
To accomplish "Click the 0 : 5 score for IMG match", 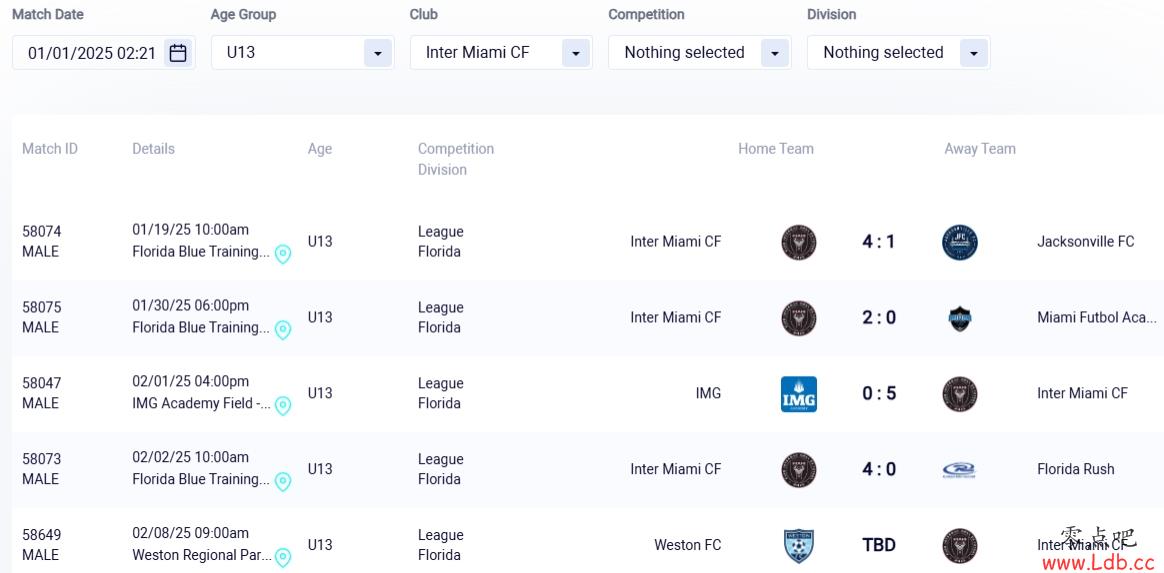I will click(x=879, y=393).
